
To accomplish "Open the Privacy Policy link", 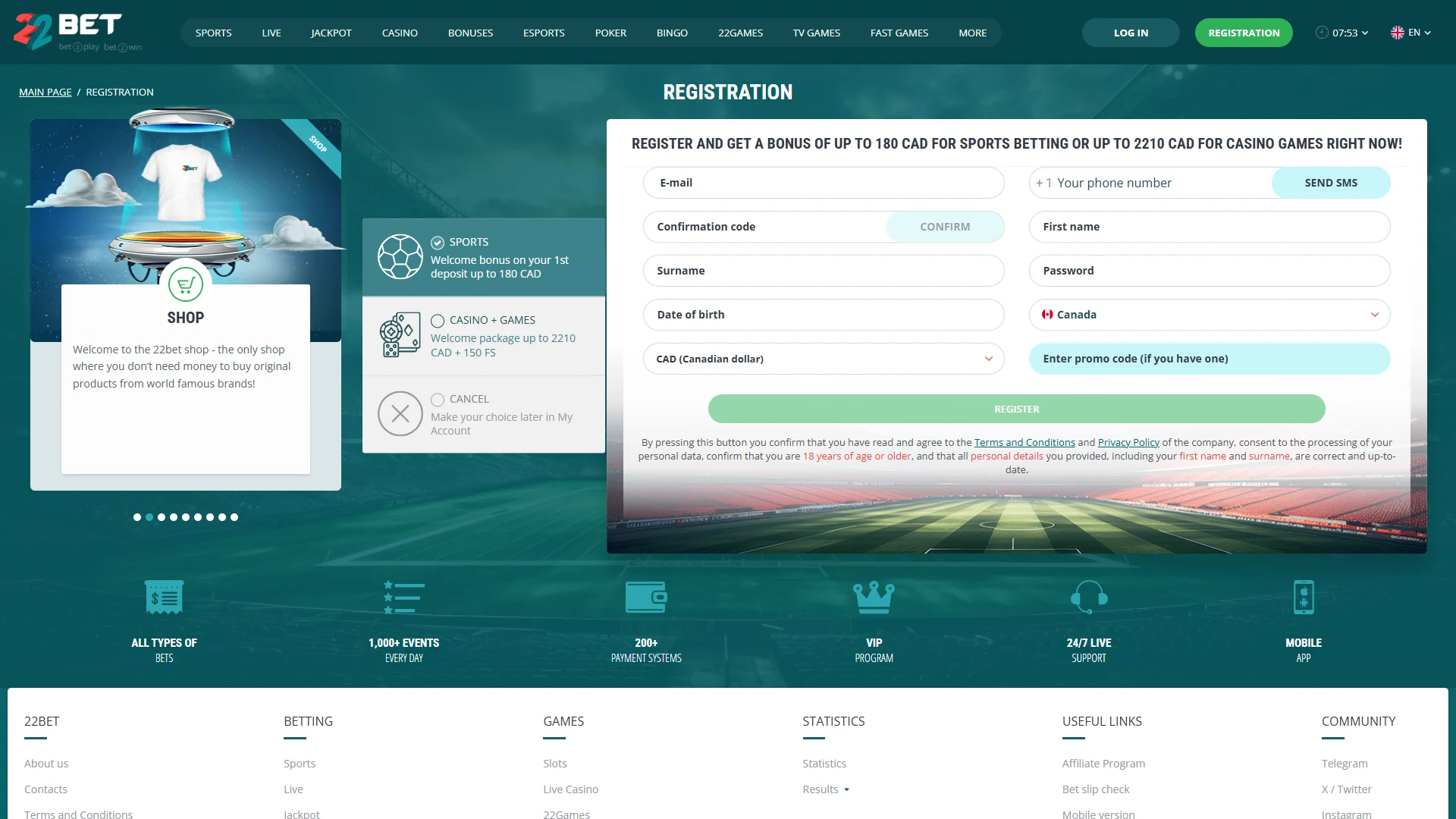I will pos(1128,443).
